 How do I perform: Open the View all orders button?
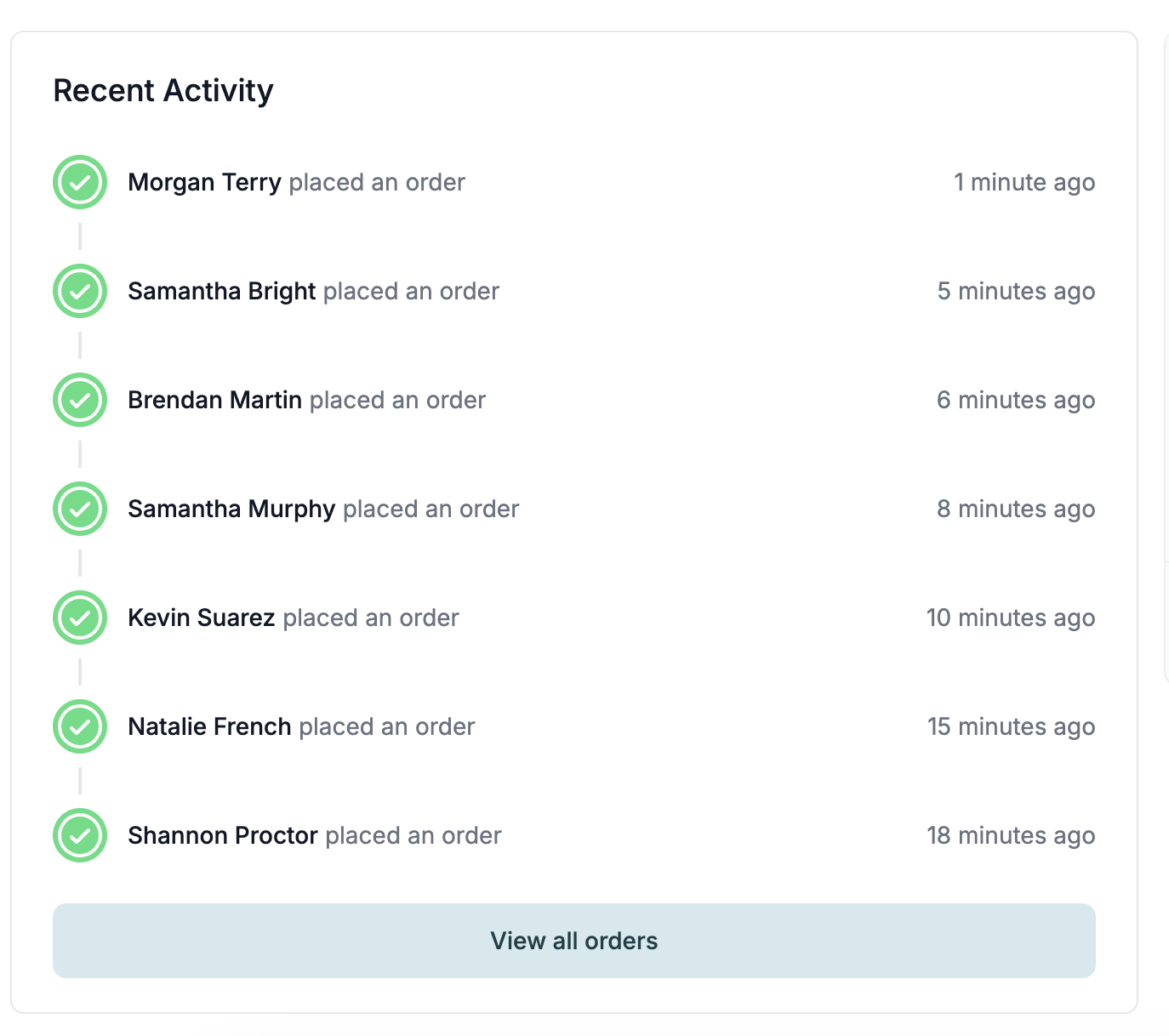tap(574, 941)
